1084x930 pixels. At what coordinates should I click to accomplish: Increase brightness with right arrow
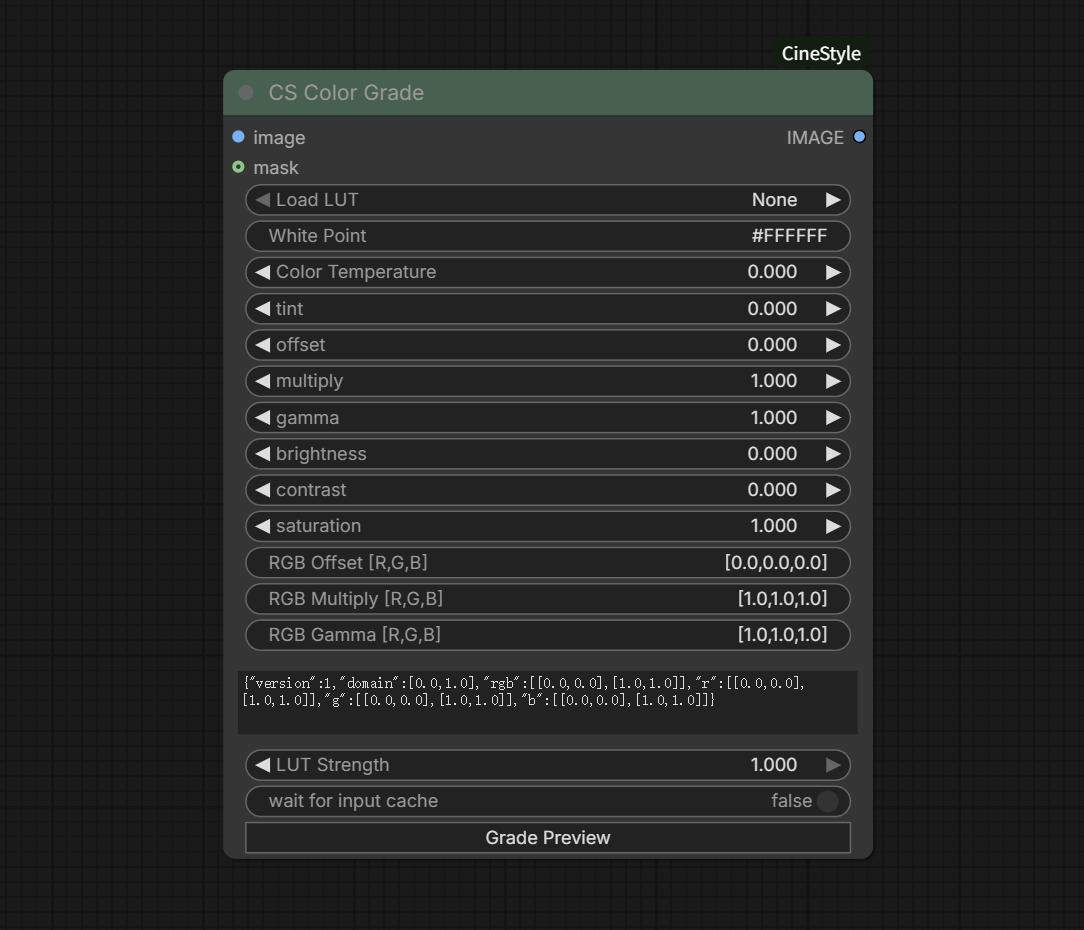click(x=833, y=454)
